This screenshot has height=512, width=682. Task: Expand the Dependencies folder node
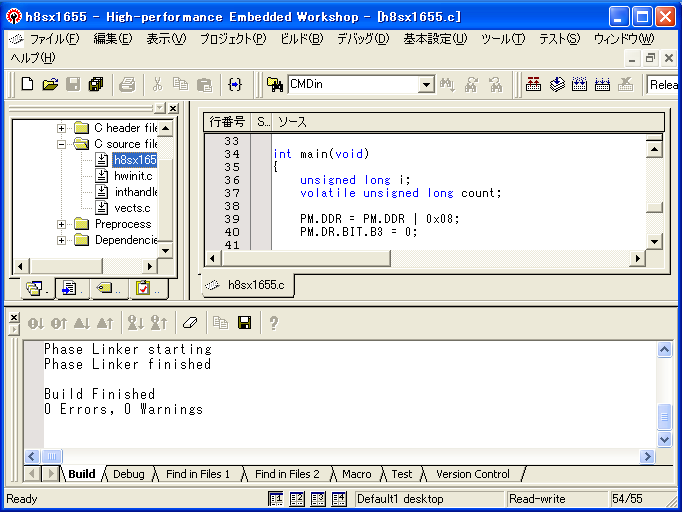point(61,241)
